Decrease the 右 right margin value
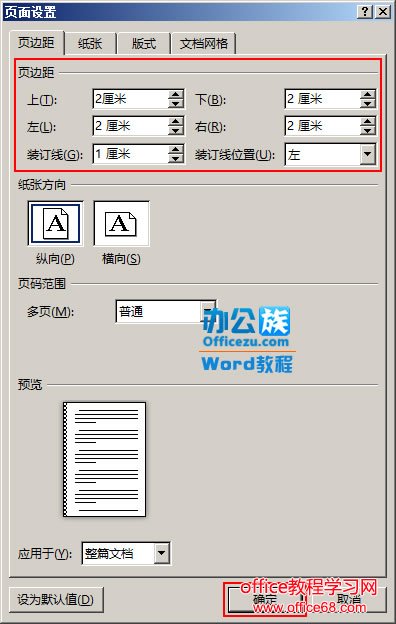The height and width of the screenshot is (624, 396). tap(368, 131)
